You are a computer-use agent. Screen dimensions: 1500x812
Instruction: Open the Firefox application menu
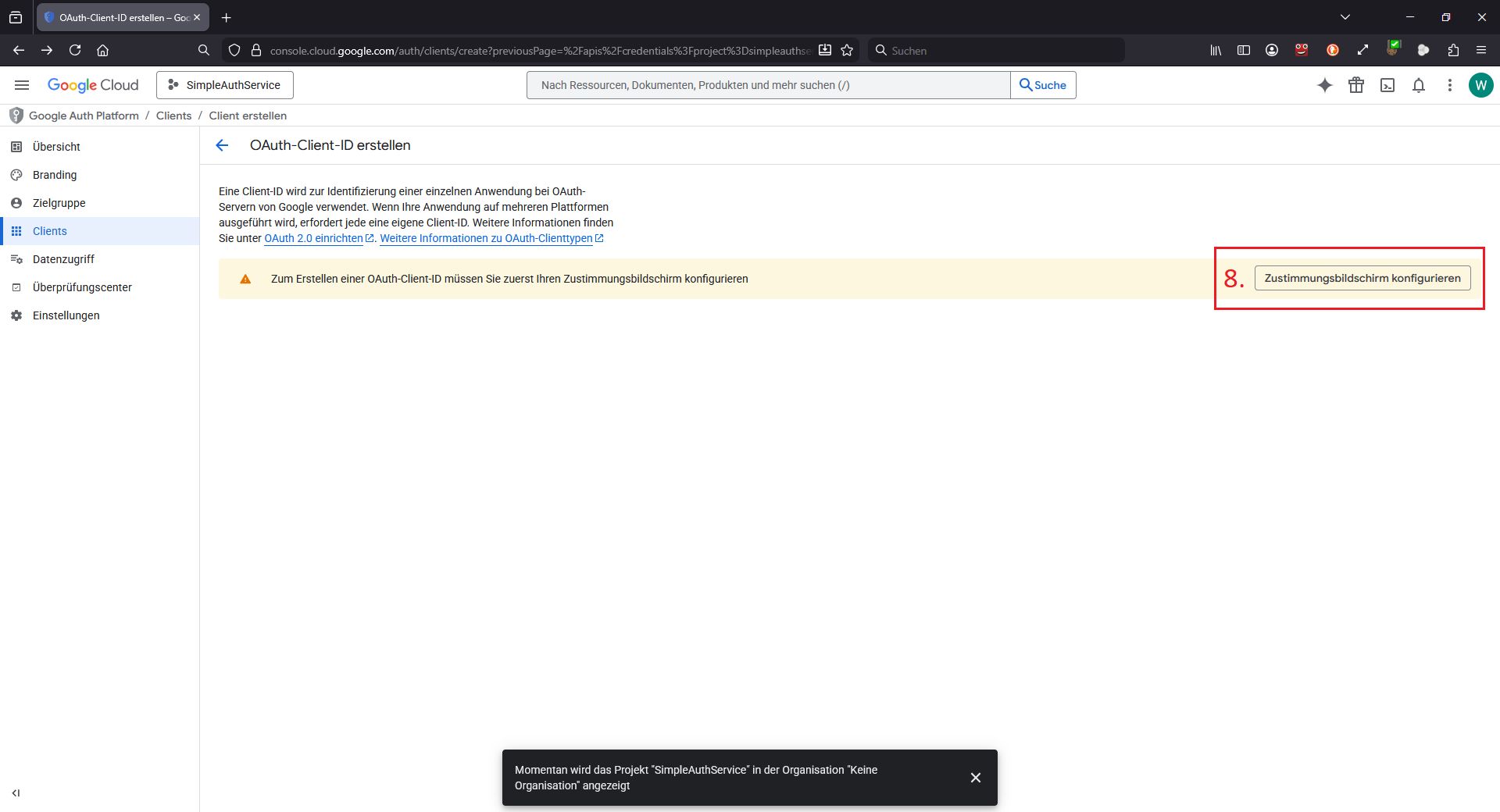(x=1481, y=50)
